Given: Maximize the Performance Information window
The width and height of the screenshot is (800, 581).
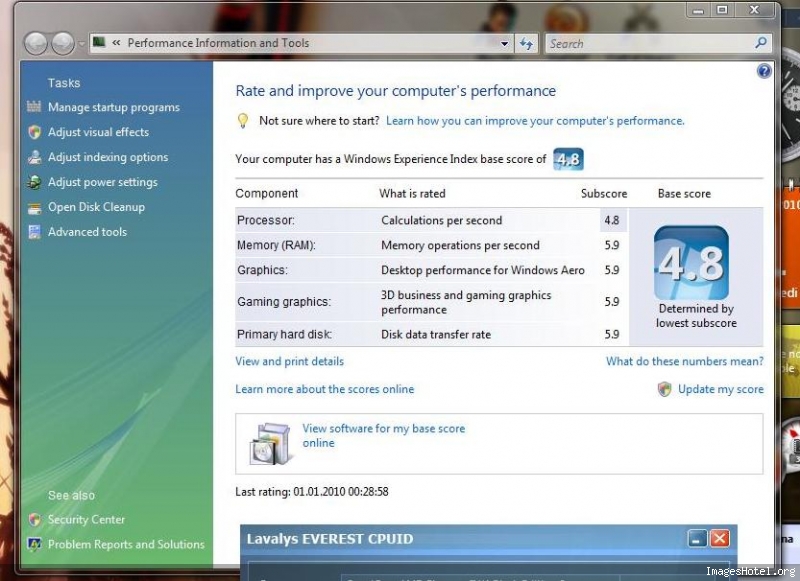Looking at the screenshot, I should 722,10.
